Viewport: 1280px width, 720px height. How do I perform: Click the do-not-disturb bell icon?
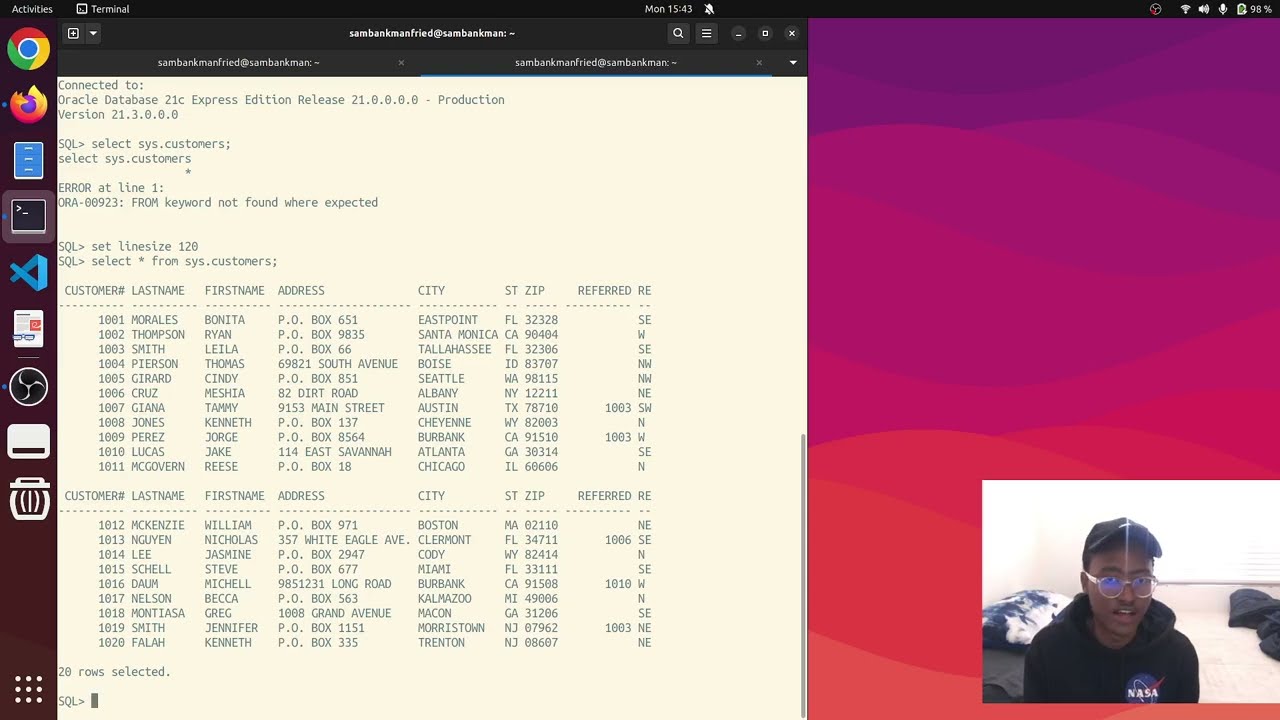709,9
